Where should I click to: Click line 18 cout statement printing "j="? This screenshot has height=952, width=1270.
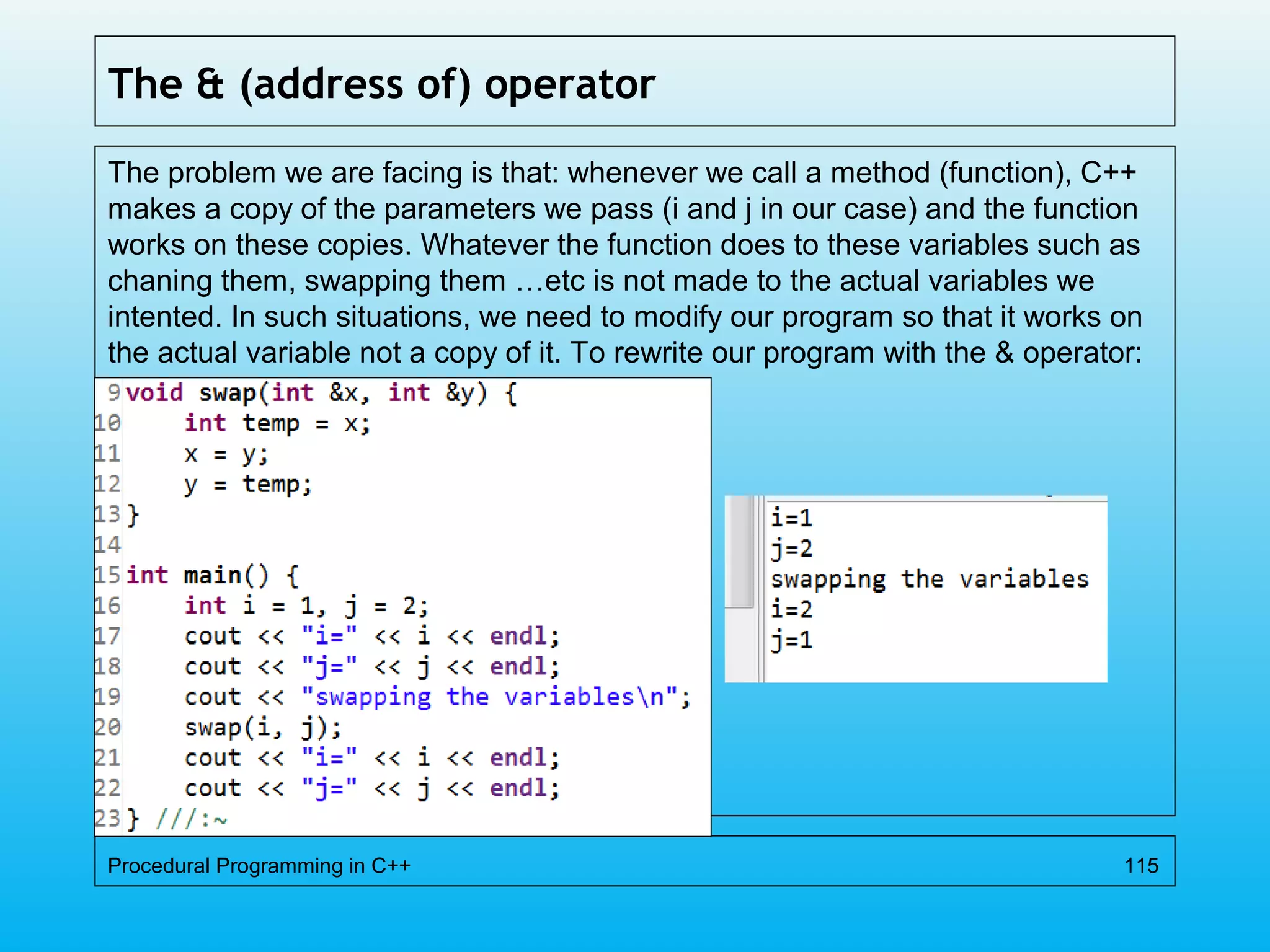click(372, 667)
